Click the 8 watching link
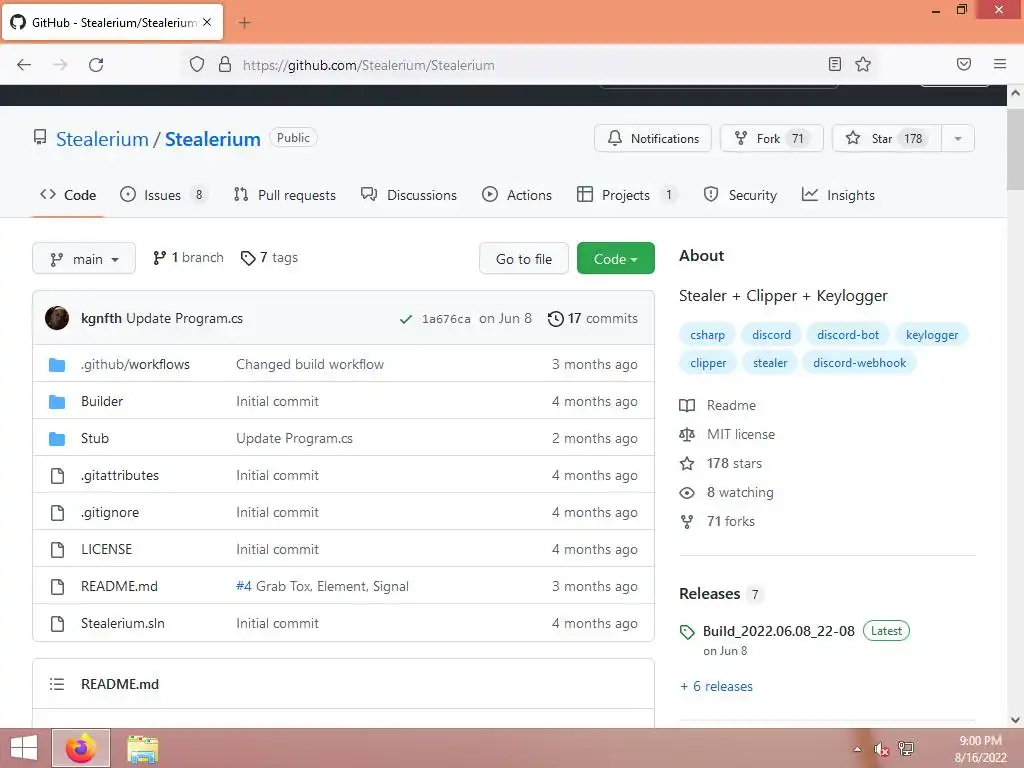This screenshot has height=768, width=1024. pos(740,492)
